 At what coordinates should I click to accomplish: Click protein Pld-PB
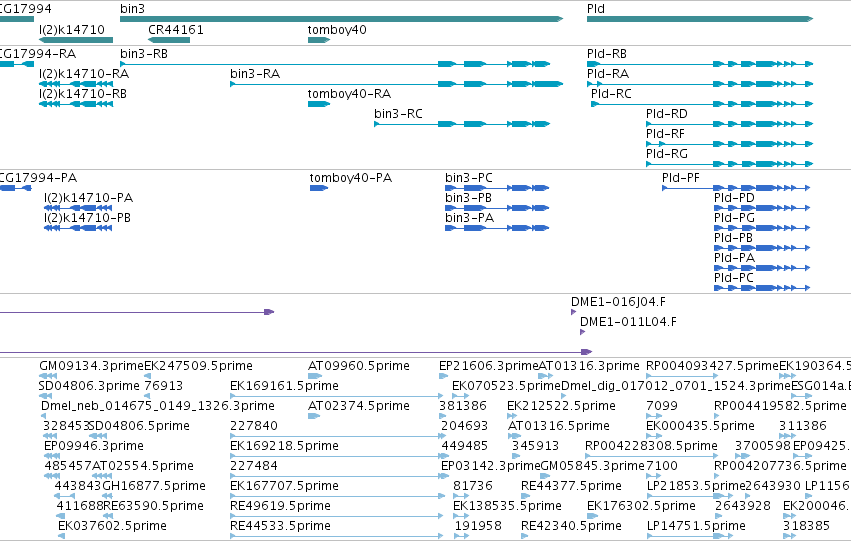tap(762, 249)
